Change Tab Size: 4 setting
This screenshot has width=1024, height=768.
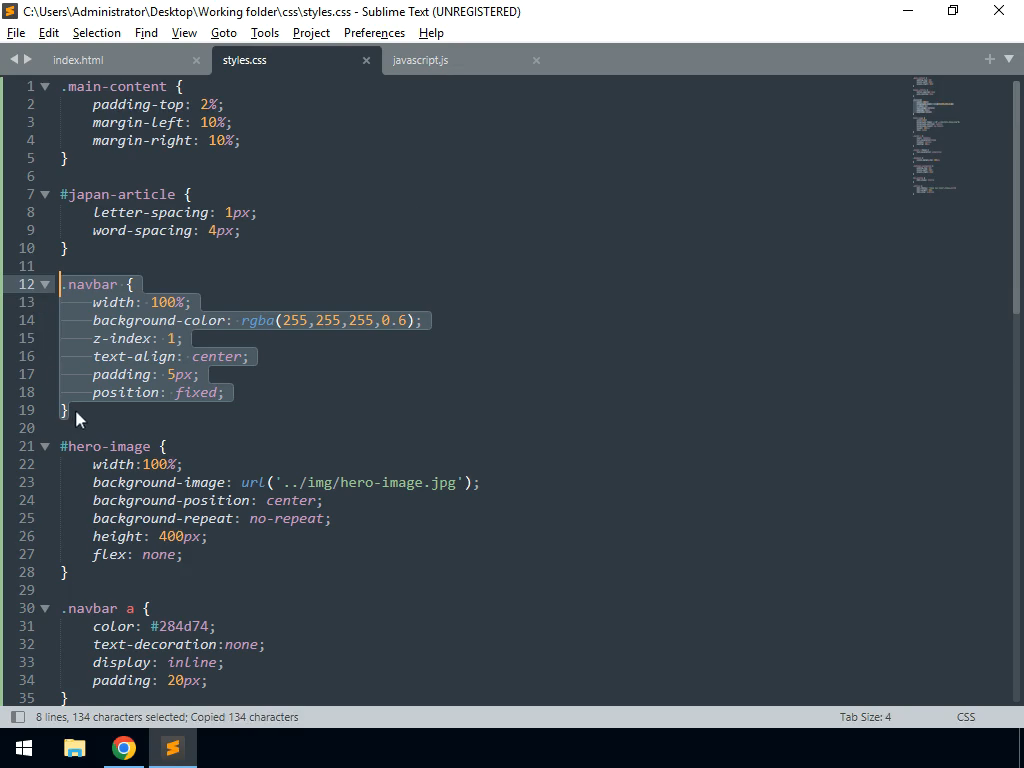click(x=865, y=717)
